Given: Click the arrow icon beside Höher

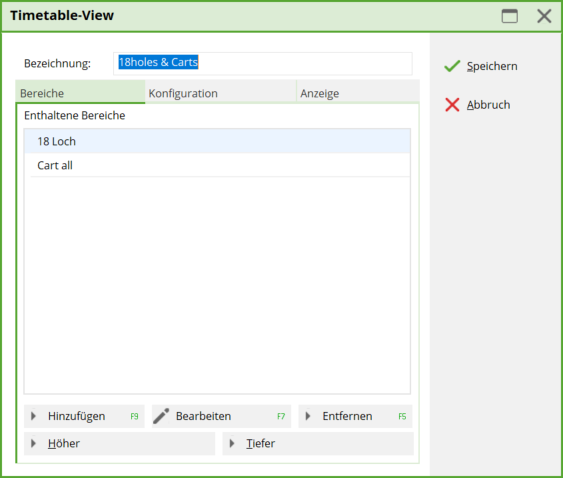Looking at the screenshot, I should (33, 444).
